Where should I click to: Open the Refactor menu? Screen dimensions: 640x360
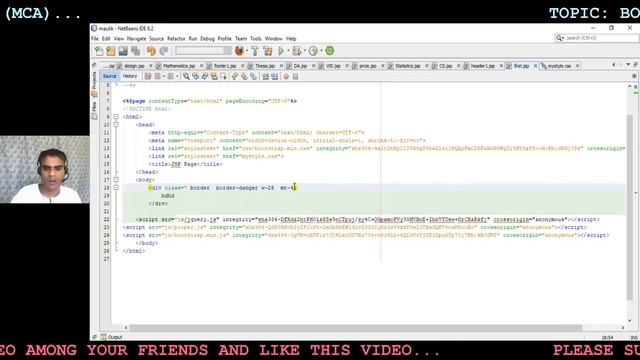(x=176, y=39)
